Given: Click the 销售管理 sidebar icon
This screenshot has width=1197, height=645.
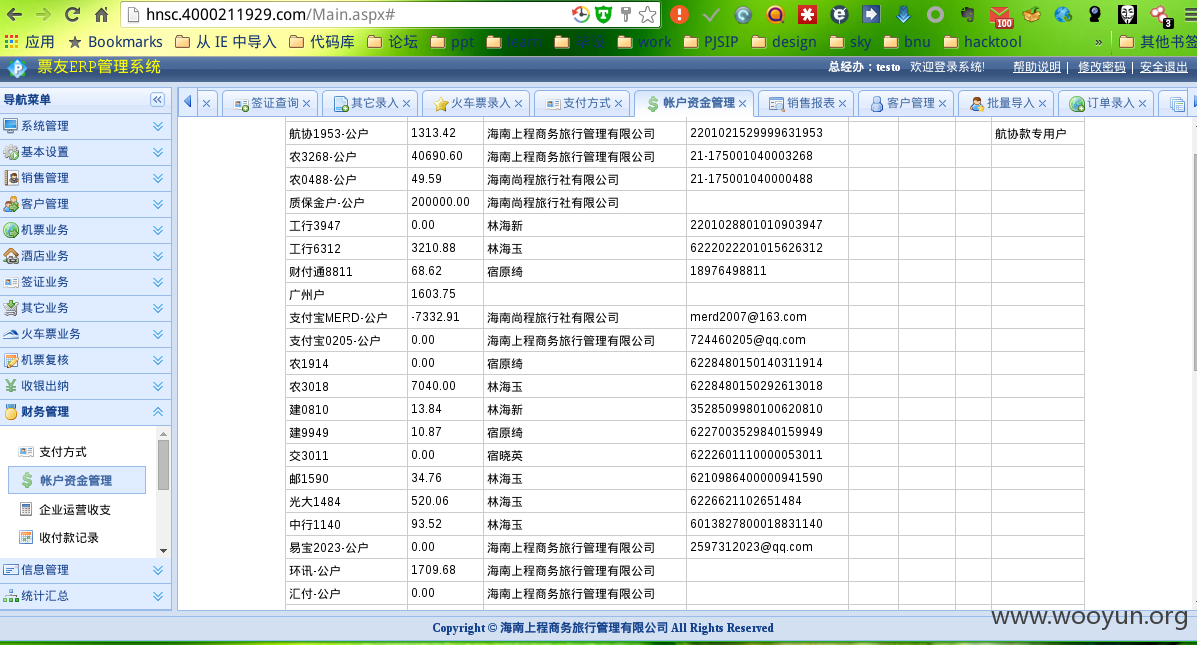Looking at the screenshot, I should [11, 178].
